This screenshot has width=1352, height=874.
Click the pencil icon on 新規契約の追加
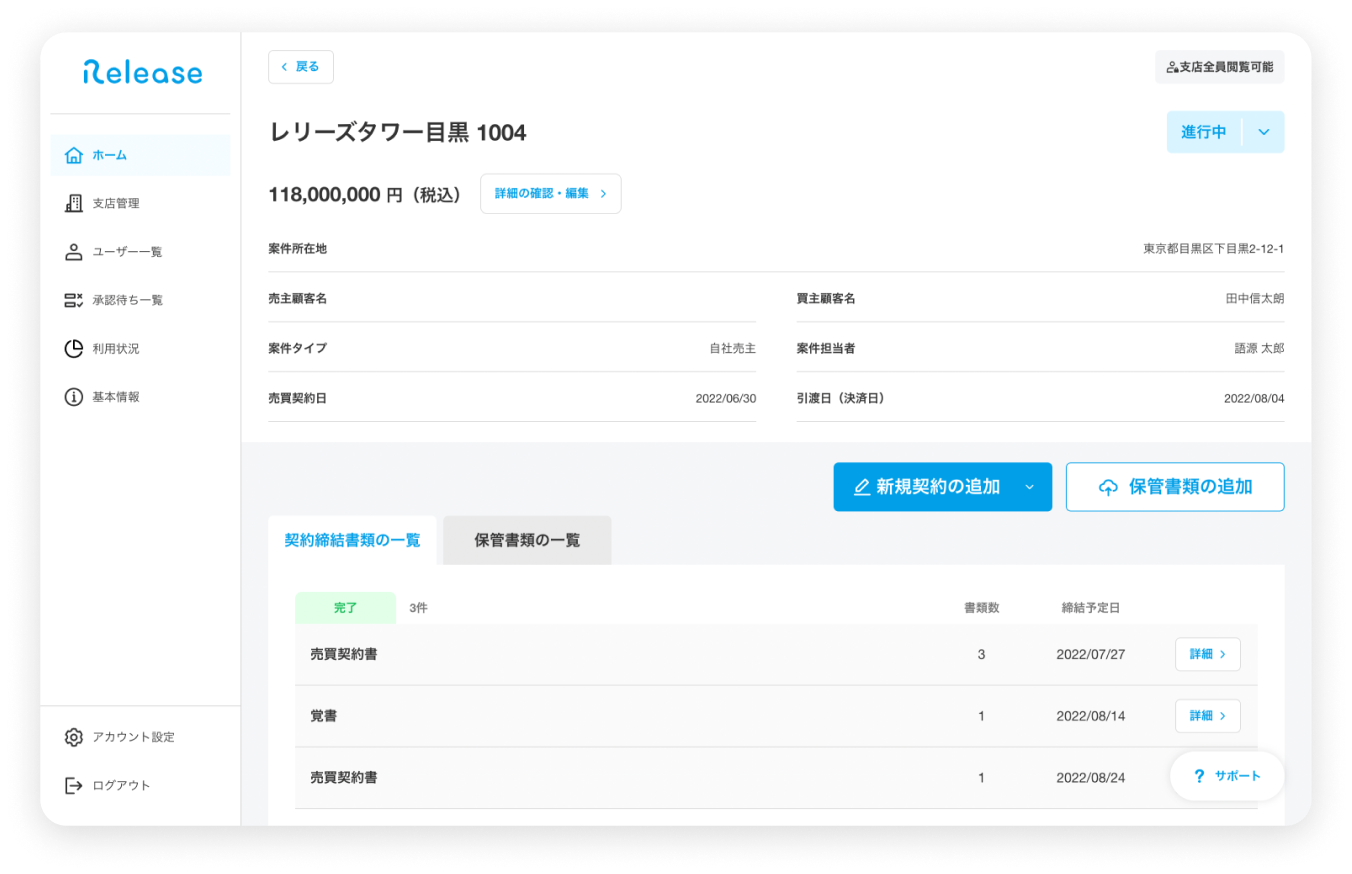[861, 487]
